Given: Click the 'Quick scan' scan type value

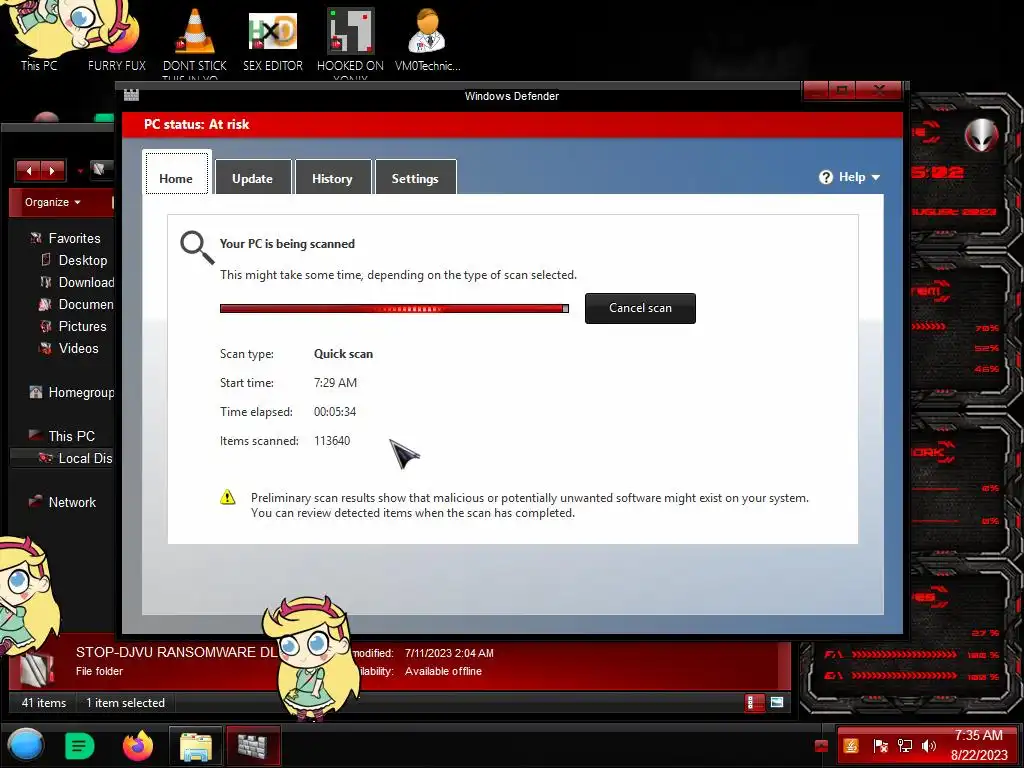Looking at the screenshot, I should click(x=344, y=354).
